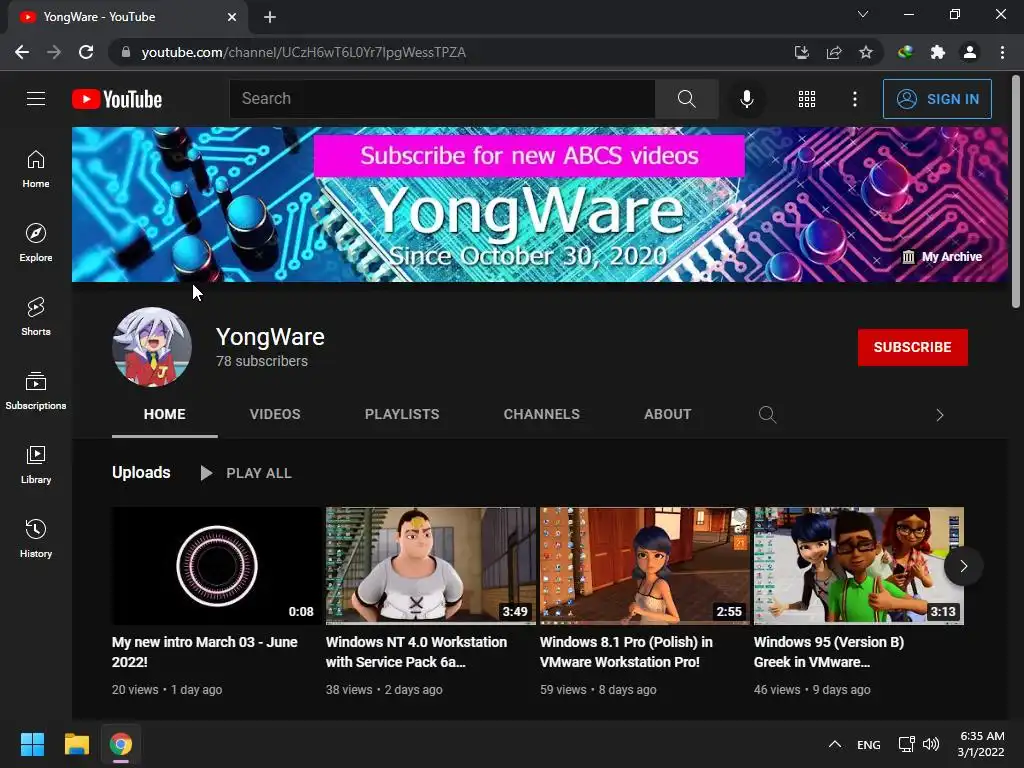Switch to the HOME channel tab
1024x768 pixels.
(165, 415)
